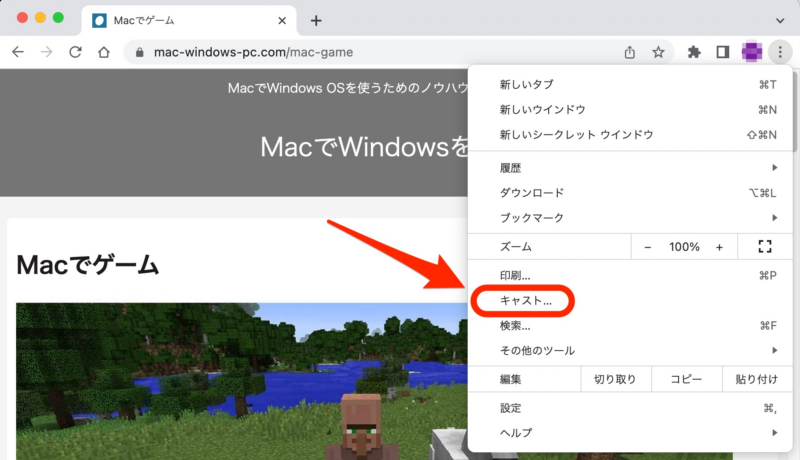
Task: Select キャスト... menu item
Action: (x=630, y=301)
